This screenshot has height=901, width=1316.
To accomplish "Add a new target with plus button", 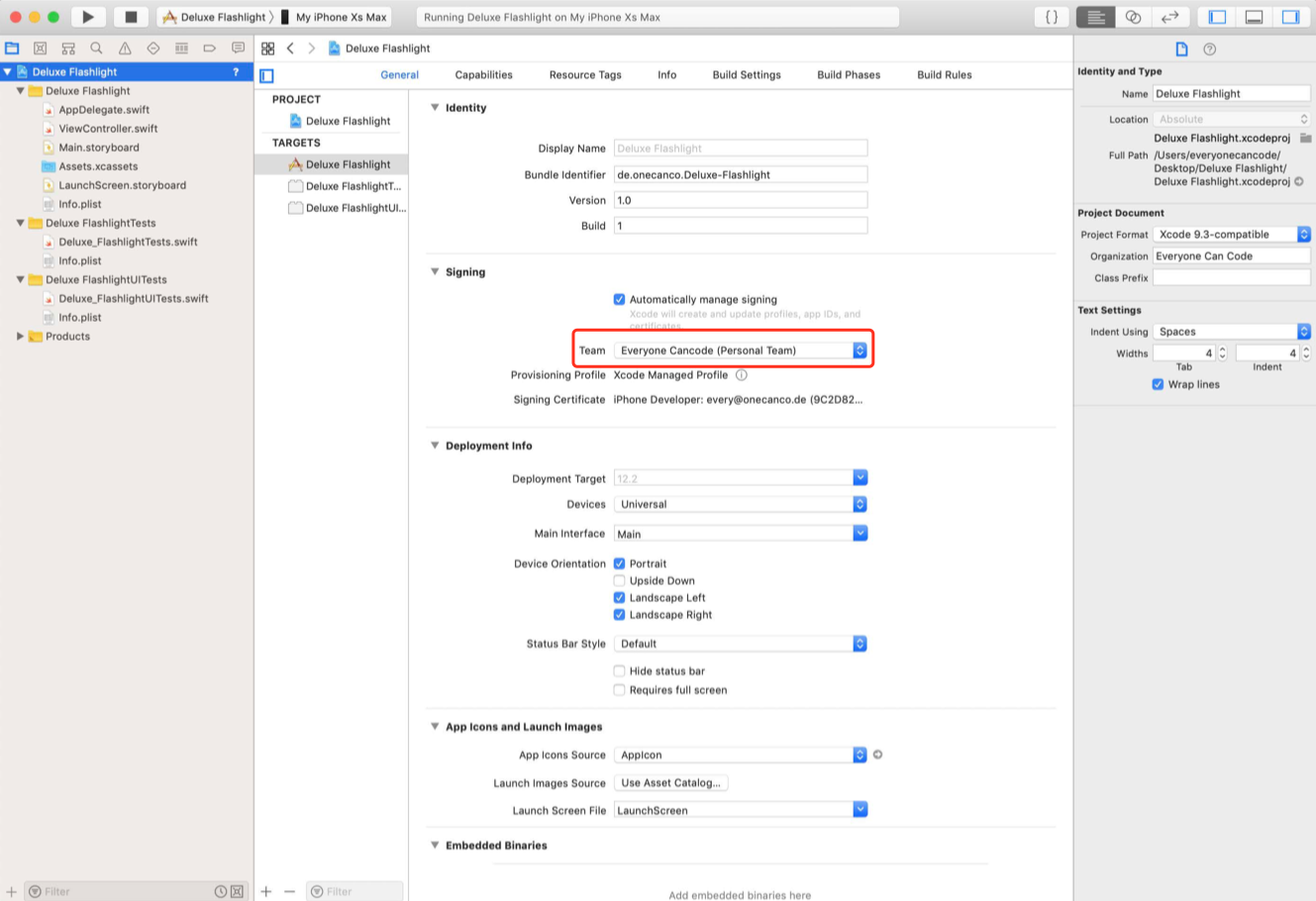I will [266, 891].
